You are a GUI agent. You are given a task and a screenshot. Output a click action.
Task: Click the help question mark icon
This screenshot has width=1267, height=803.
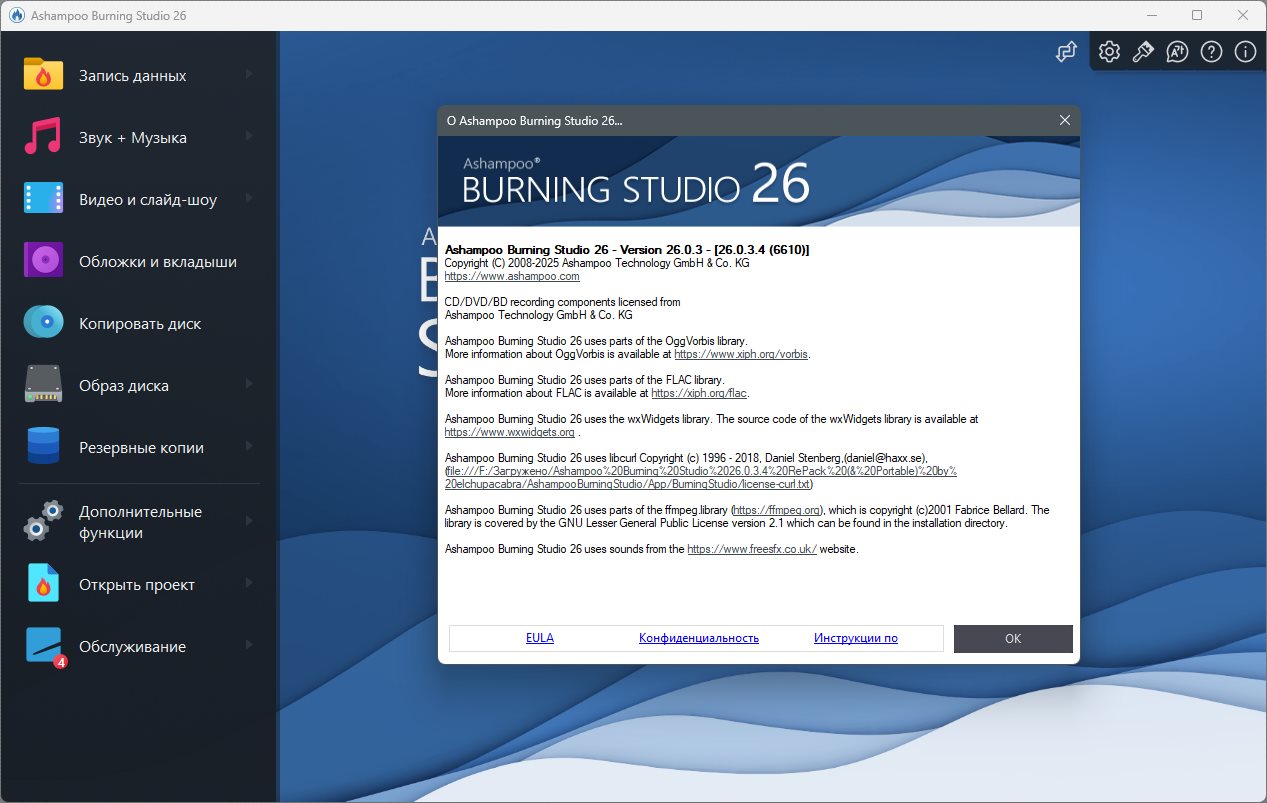pyautogui.click(x=1211, y=52)
